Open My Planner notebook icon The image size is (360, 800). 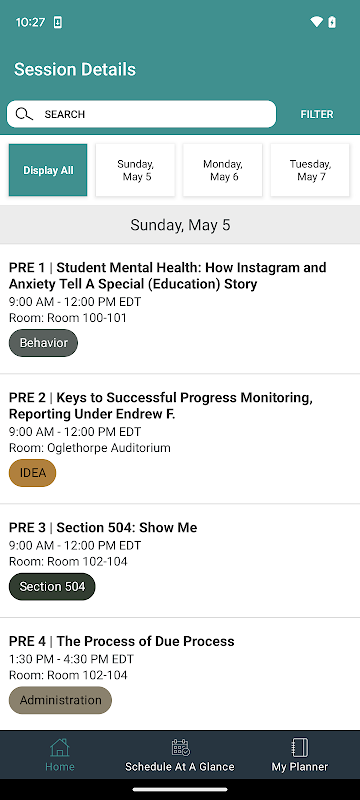click(x=300, y=747)
